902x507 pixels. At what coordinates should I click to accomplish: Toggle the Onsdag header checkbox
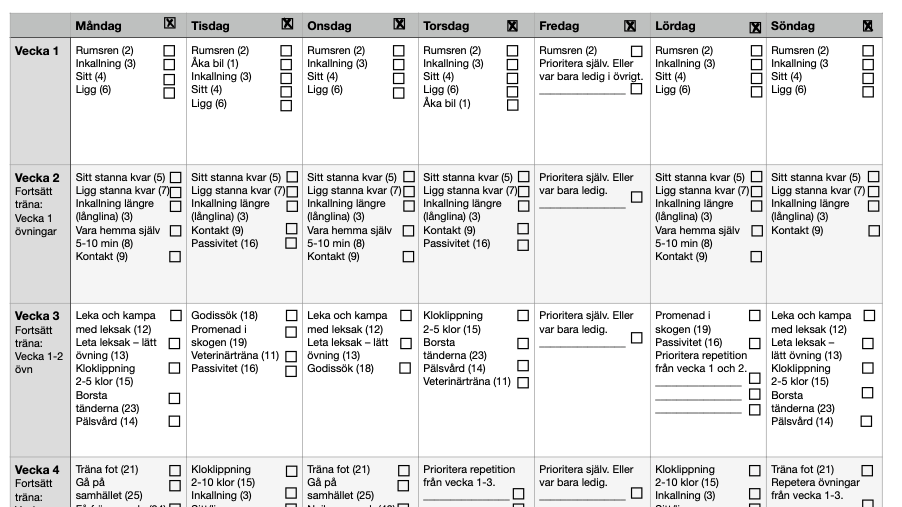click(x=400, y=25)
